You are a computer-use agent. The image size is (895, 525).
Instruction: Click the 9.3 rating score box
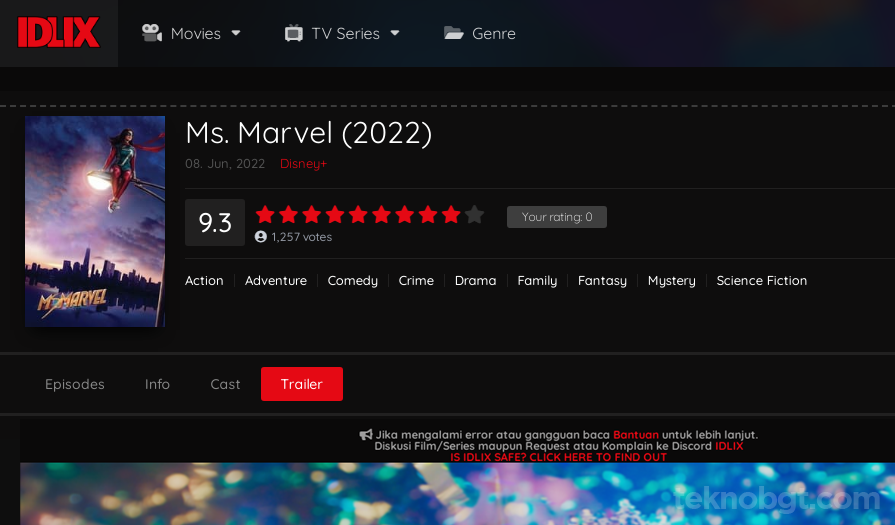(x=215, y=223)
